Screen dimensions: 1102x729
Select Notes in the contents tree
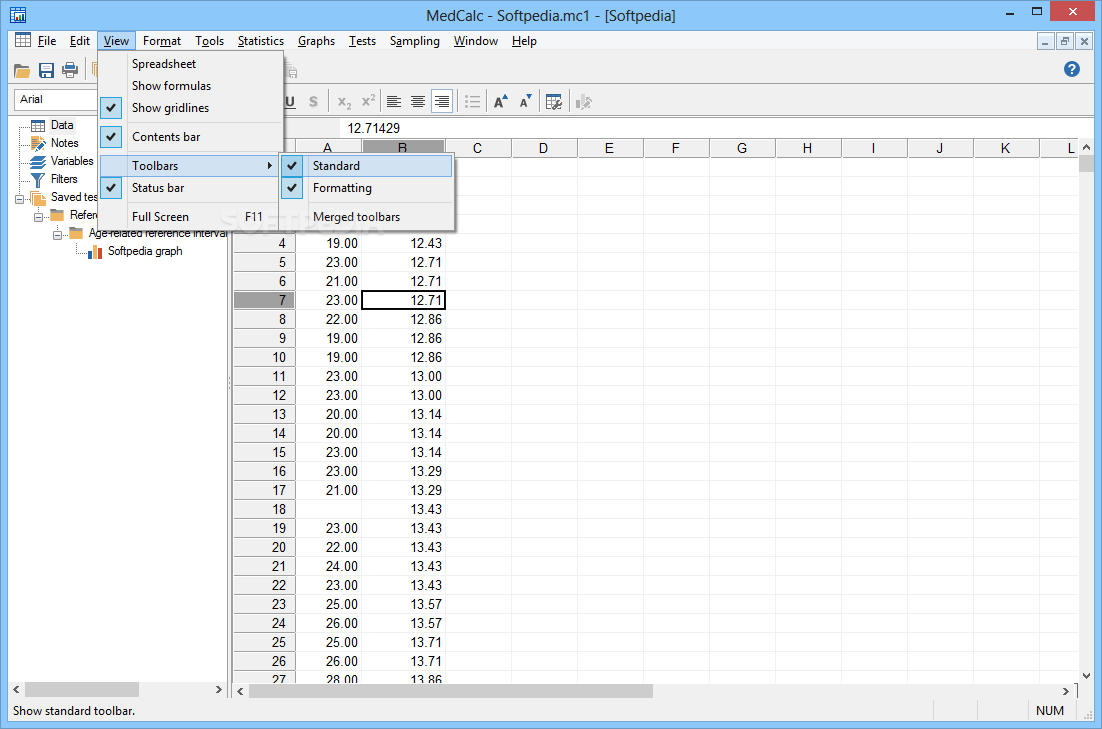[65, 143]
